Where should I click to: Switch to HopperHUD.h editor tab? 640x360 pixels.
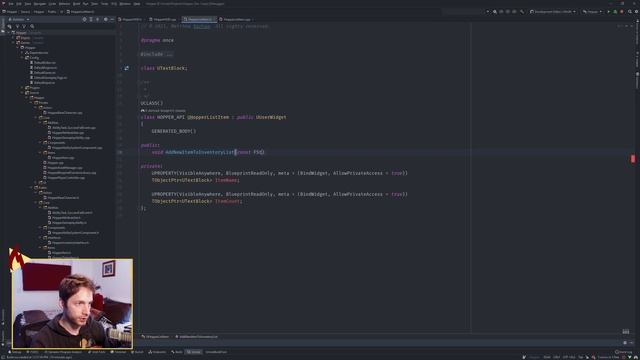131,19
